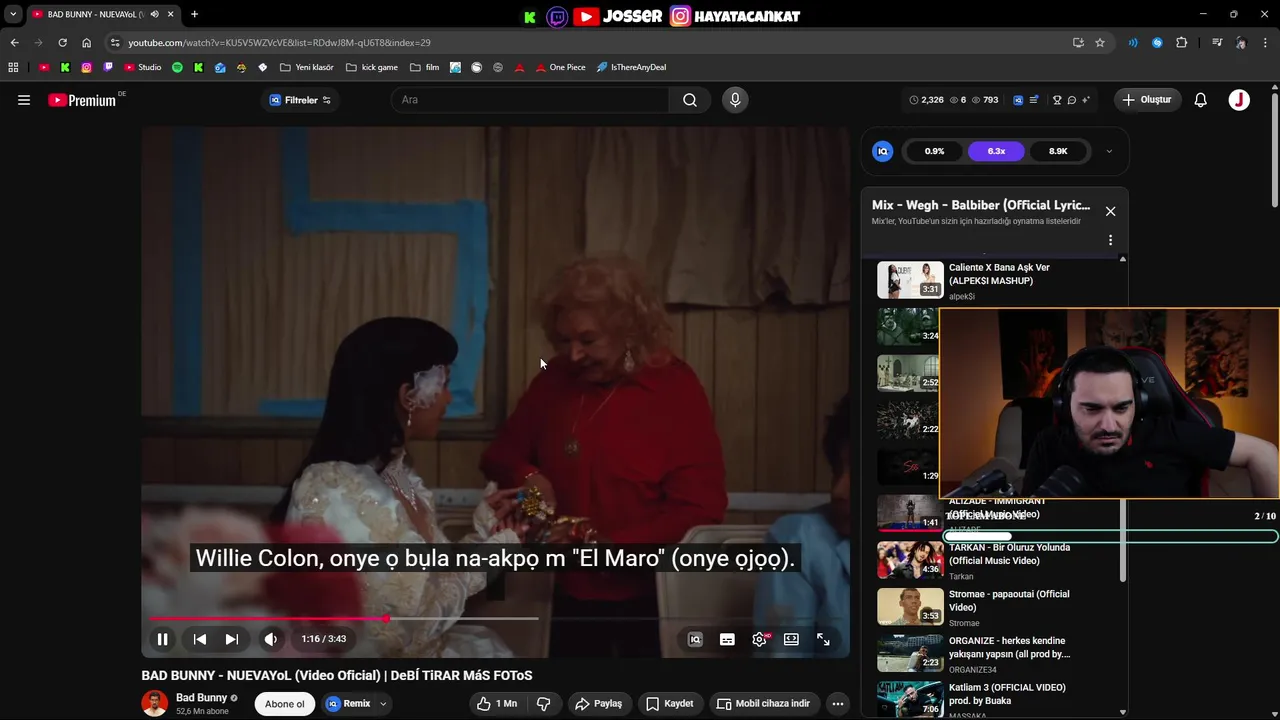Go to YouTube Premium home logo
The width and height of the screenshot is (1280, 720).
click(x=84, y=100)
